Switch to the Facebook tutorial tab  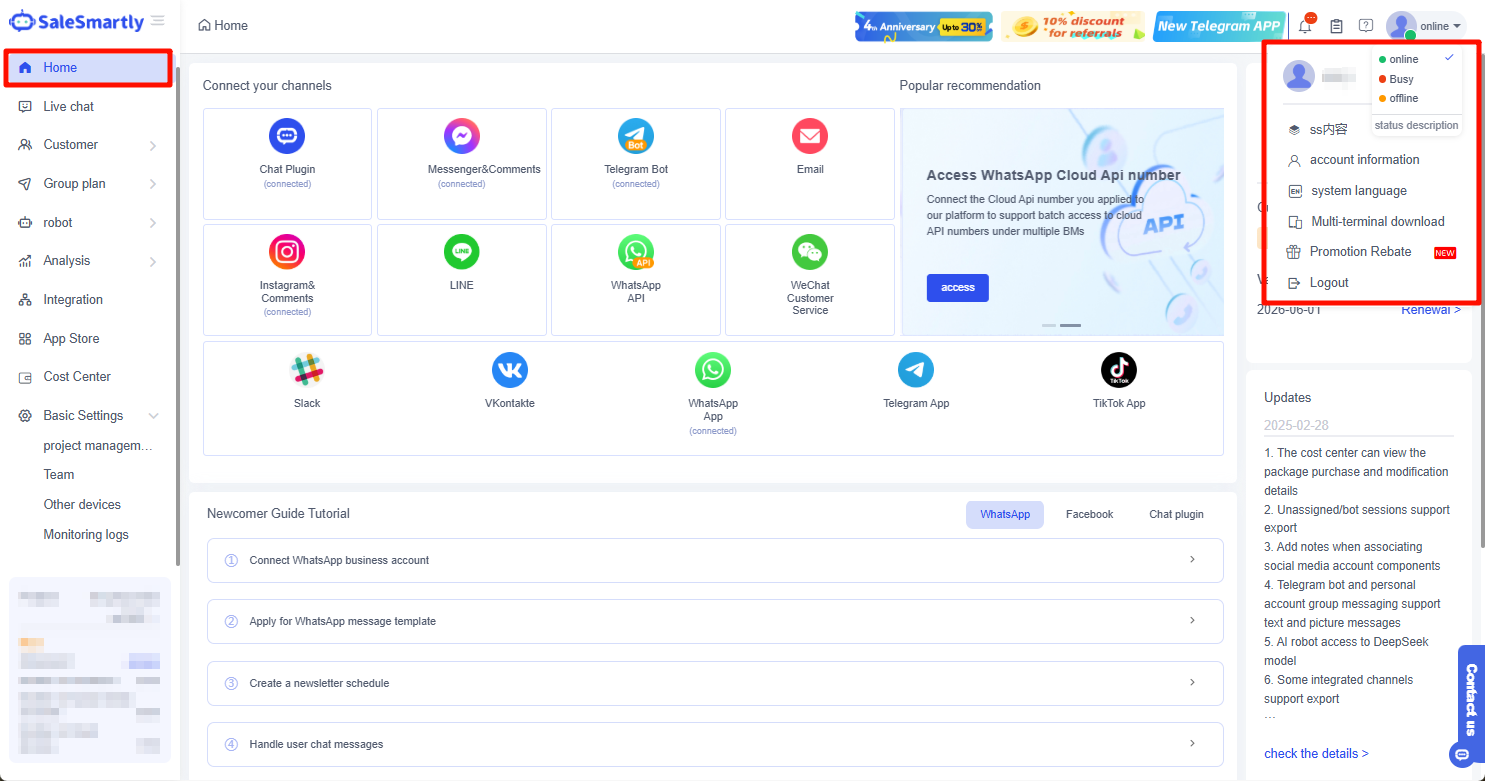pos(1089,514)
